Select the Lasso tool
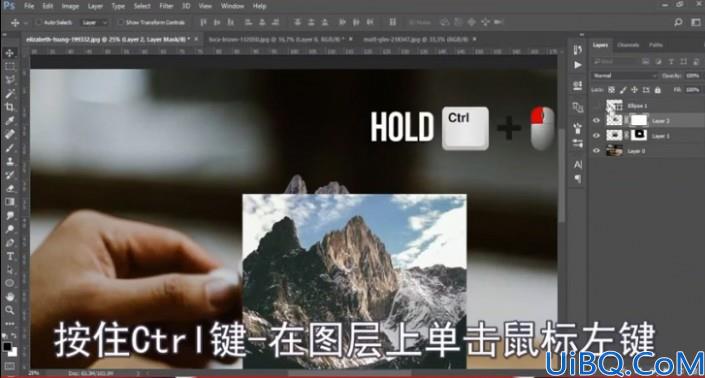 click(x=9, y=80)
